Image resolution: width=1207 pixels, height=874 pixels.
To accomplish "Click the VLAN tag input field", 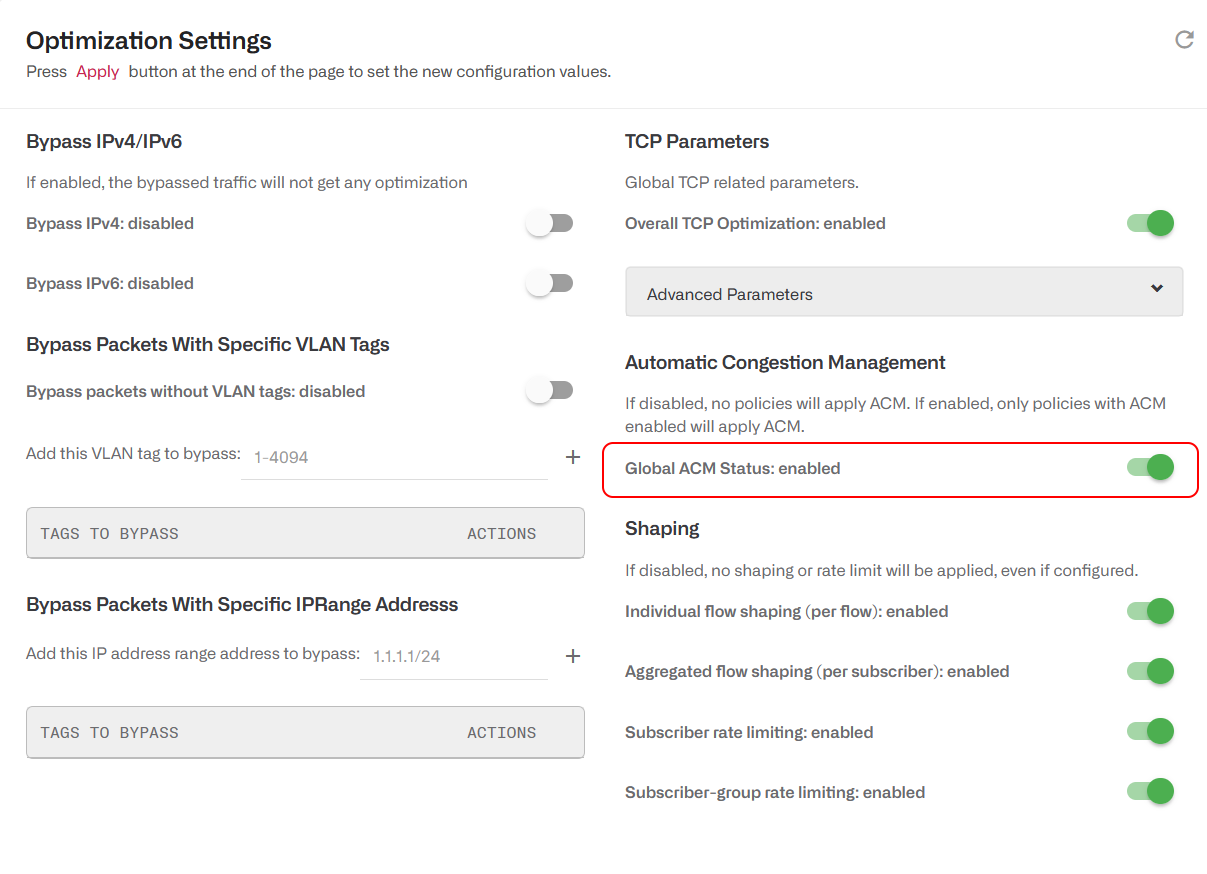I will click(394, 456).
